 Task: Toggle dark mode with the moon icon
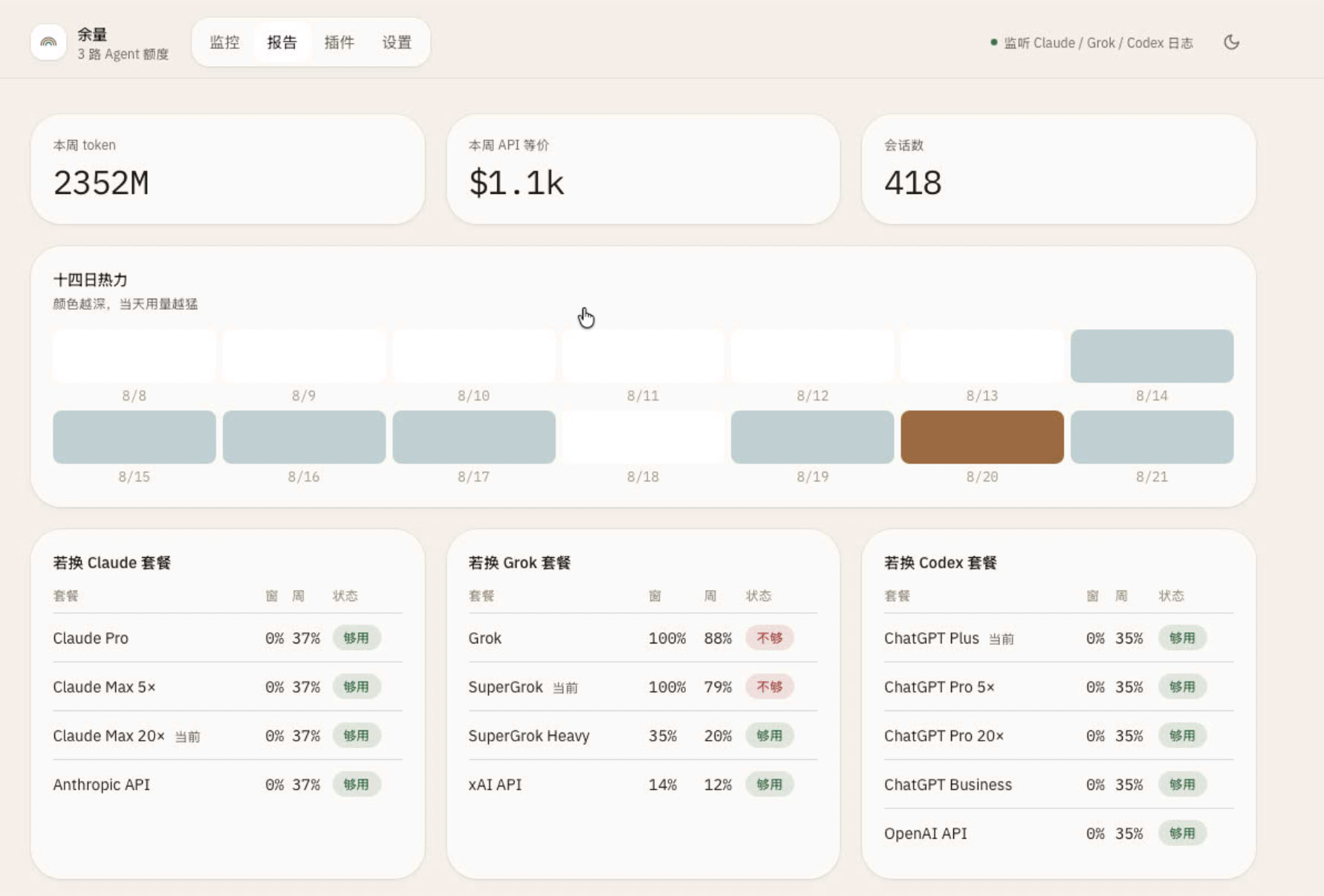point(1231,42)
